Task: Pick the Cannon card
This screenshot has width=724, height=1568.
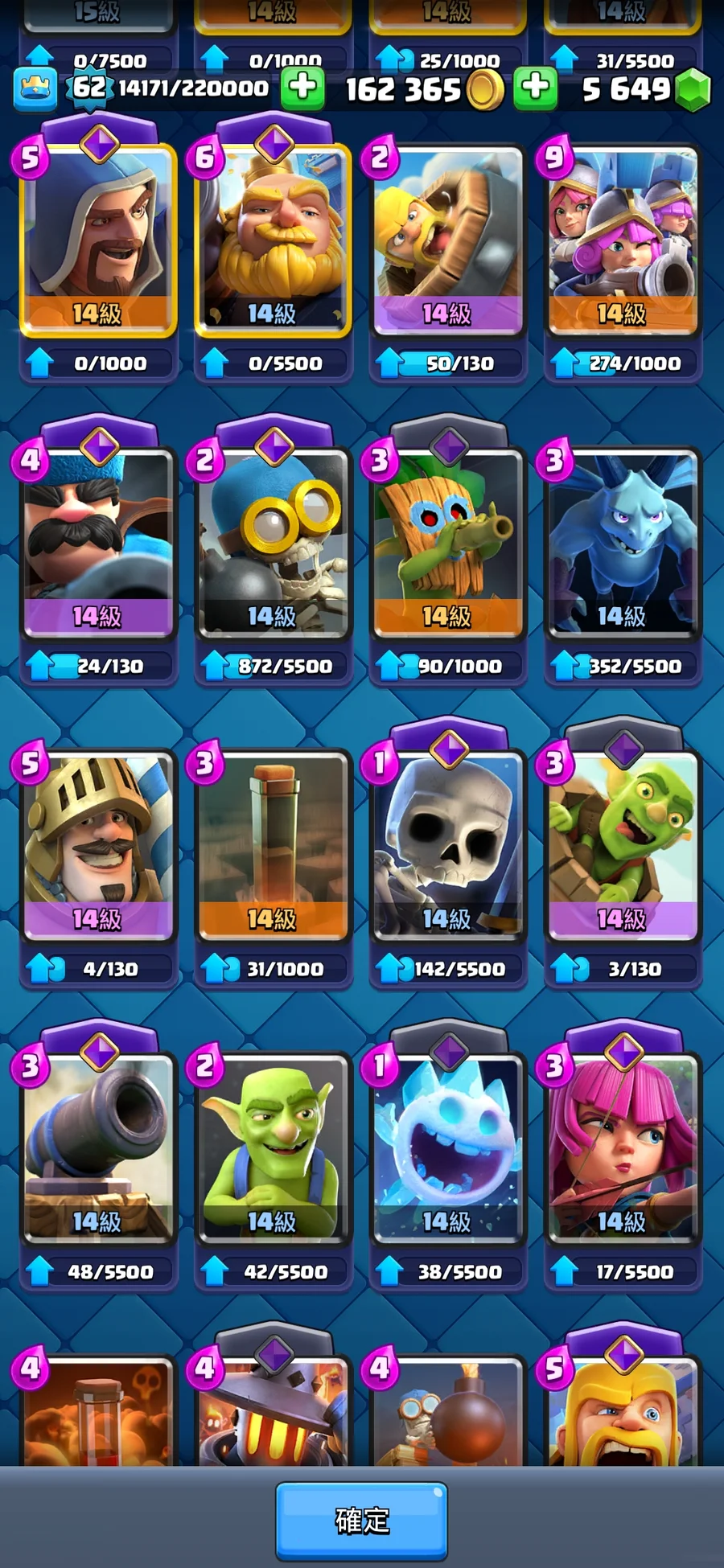Action: coord(97,1148)
